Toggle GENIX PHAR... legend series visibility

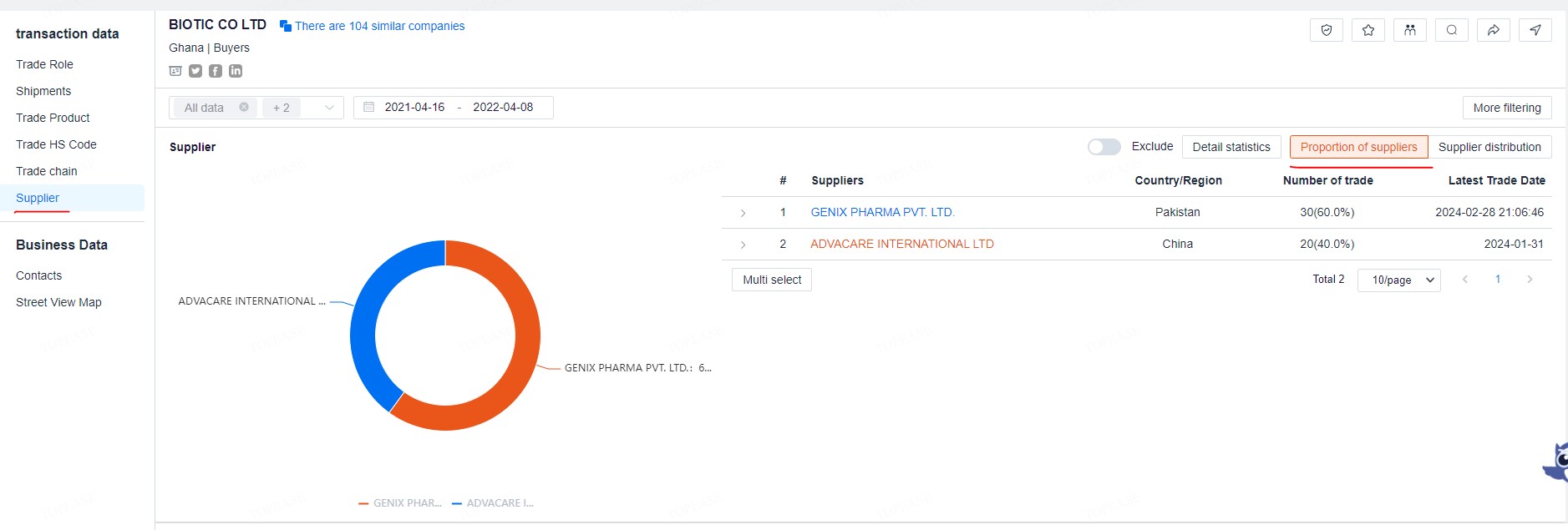(x=400, y=503)
